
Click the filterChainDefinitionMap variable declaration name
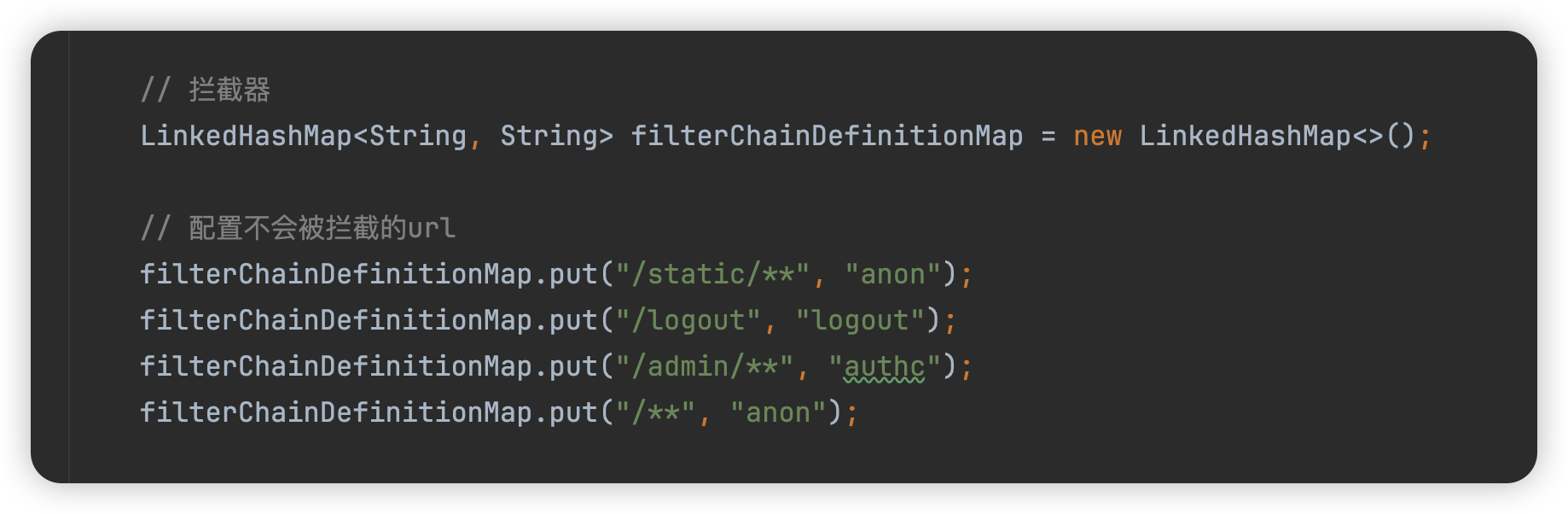coord(827,136)
